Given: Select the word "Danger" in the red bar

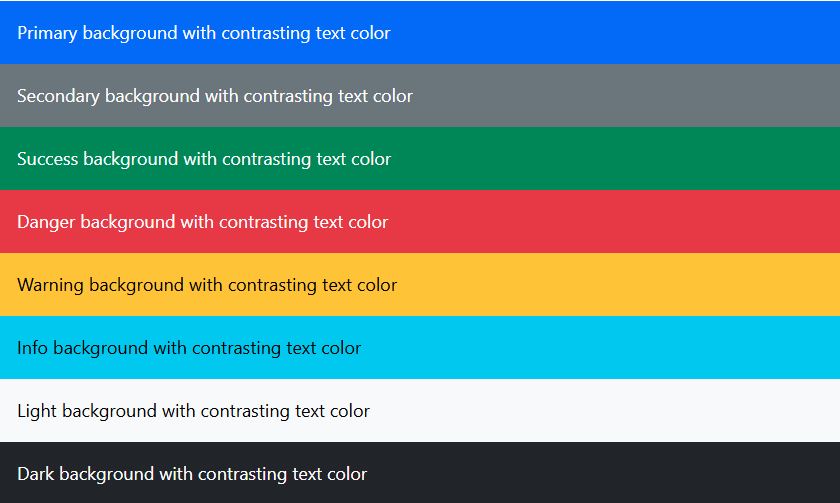Looking at the screenshot, I should 46,223.
